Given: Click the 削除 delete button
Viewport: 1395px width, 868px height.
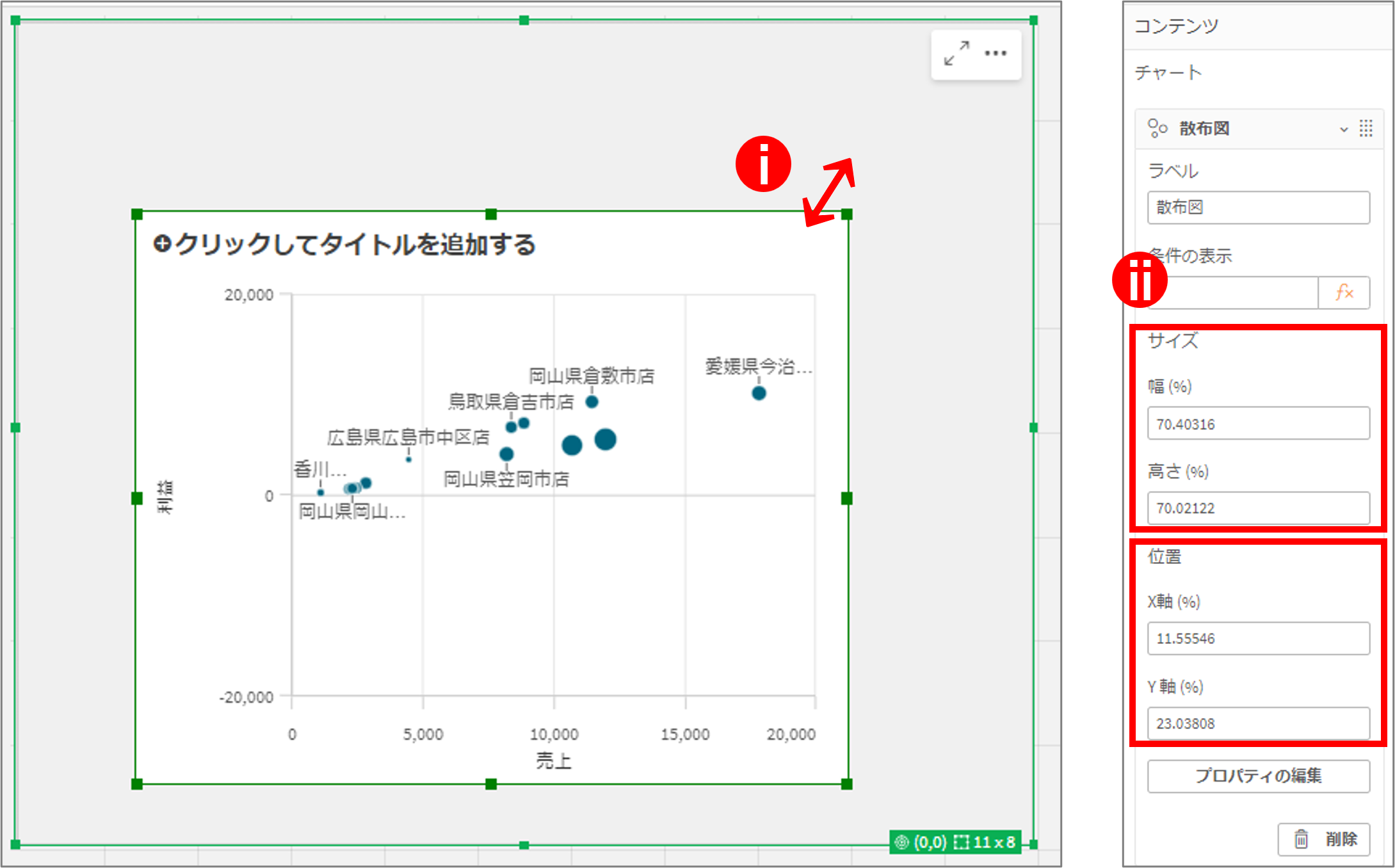Looking at the screenshot, I should pyautogui.click(x=1323, y=839).
